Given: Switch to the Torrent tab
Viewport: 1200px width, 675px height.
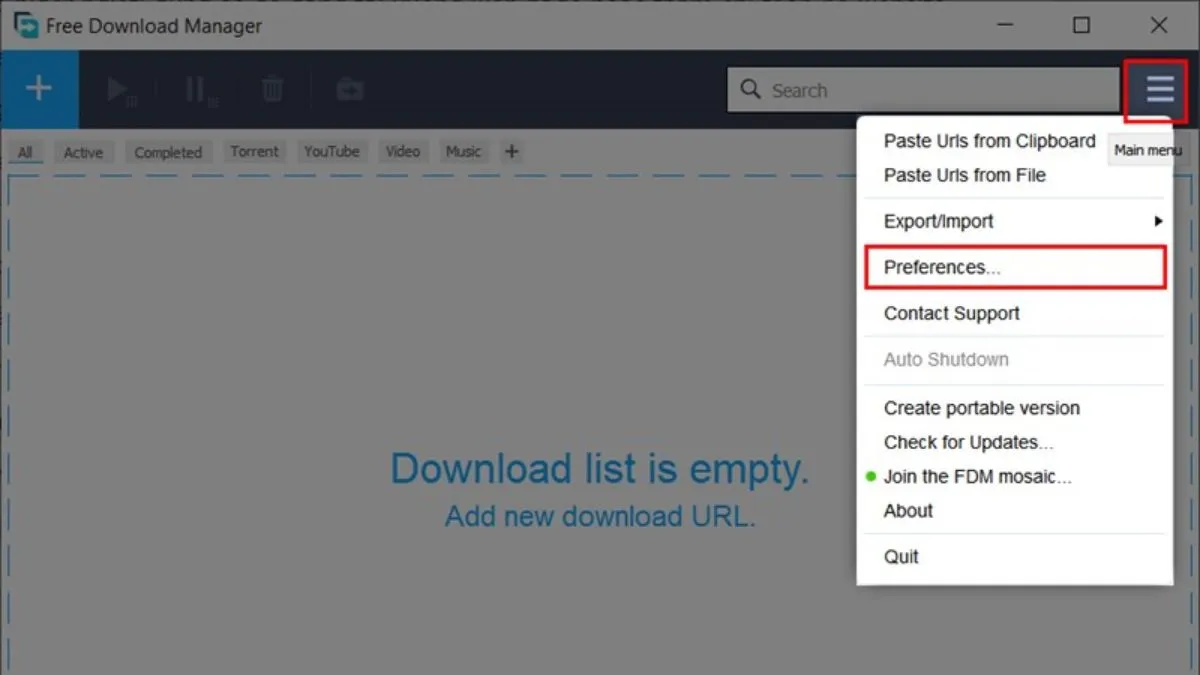Looking at the screenshot, I should click(255, 151).
